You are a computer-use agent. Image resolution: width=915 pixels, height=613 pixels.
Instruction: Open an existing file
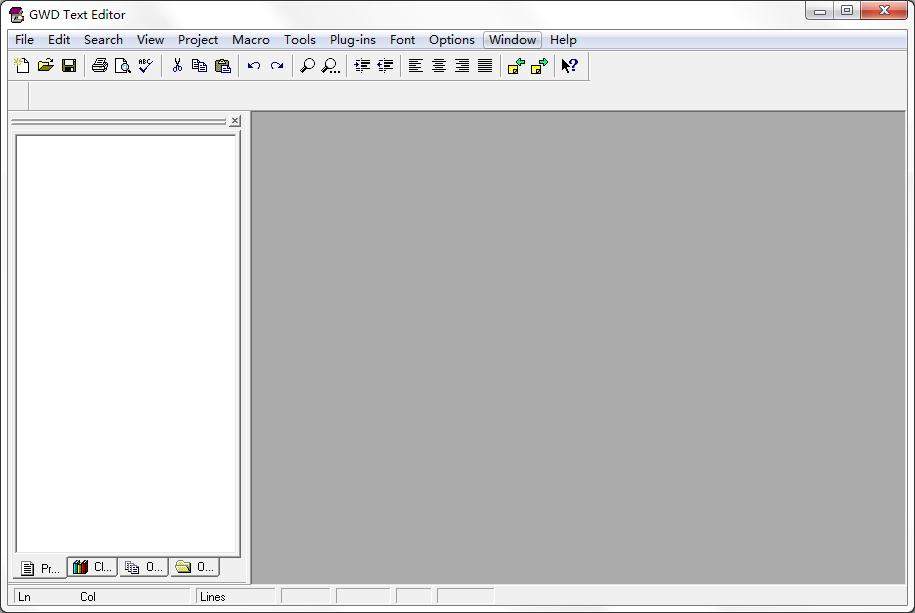(x=45, y=65)
